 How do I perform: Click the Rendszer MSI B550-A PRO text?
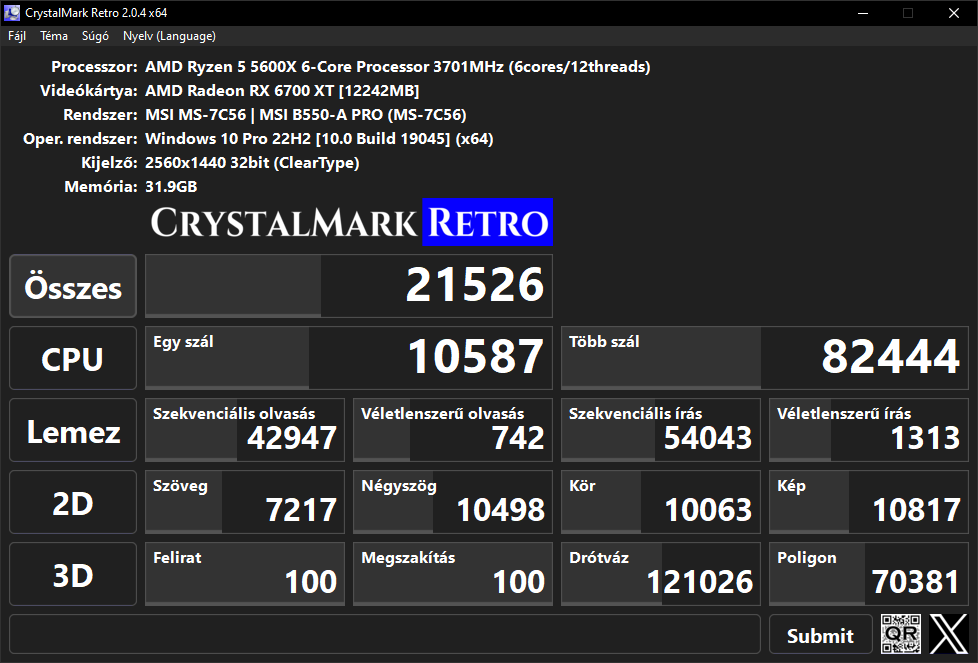306,115
